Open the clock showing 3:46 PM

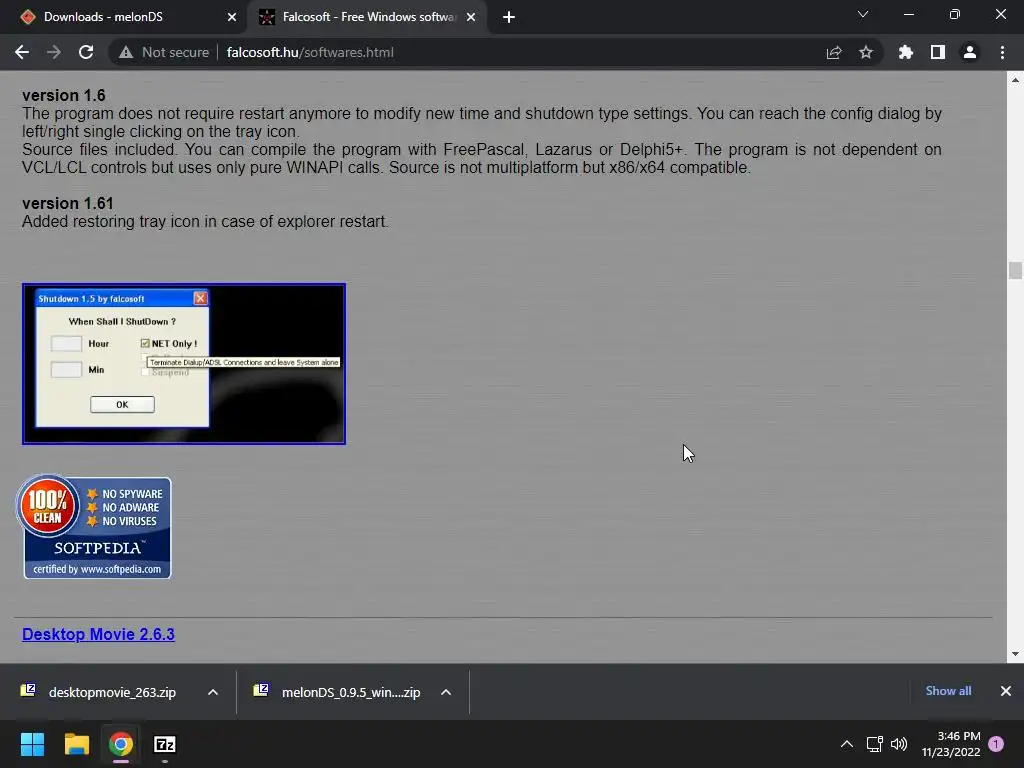pos(951,744)
